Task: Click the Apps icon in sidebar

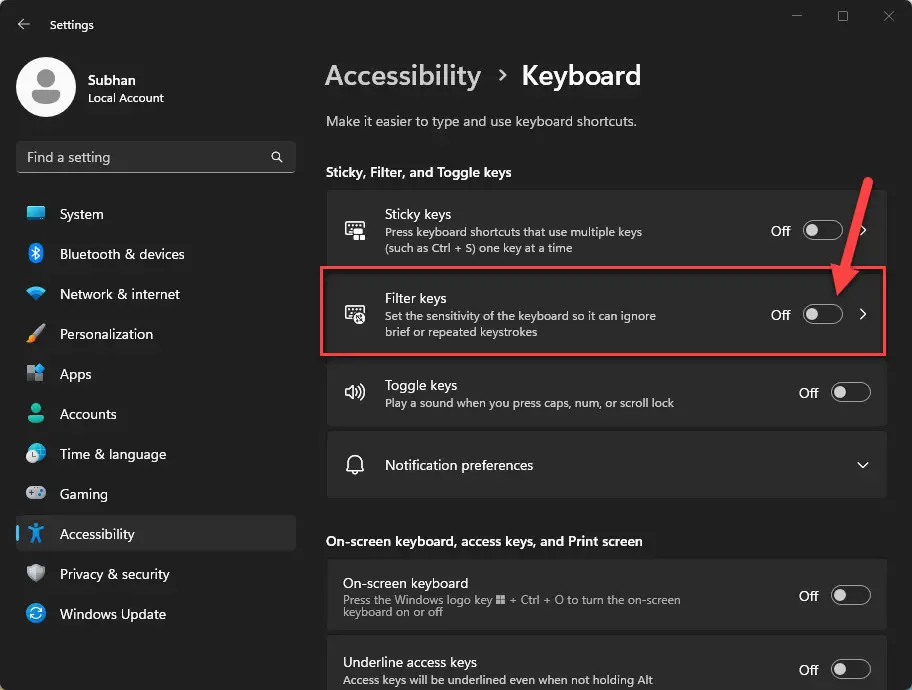Action: click(x=36, y=374)
